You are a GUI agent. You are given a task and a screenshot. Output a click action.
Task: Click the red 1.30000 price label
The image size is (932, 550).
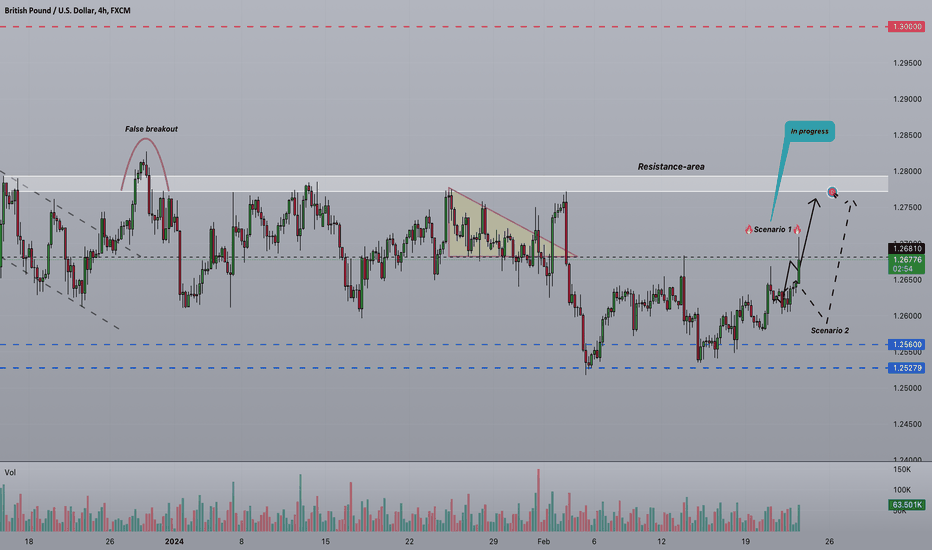click(x=906, y=27)
